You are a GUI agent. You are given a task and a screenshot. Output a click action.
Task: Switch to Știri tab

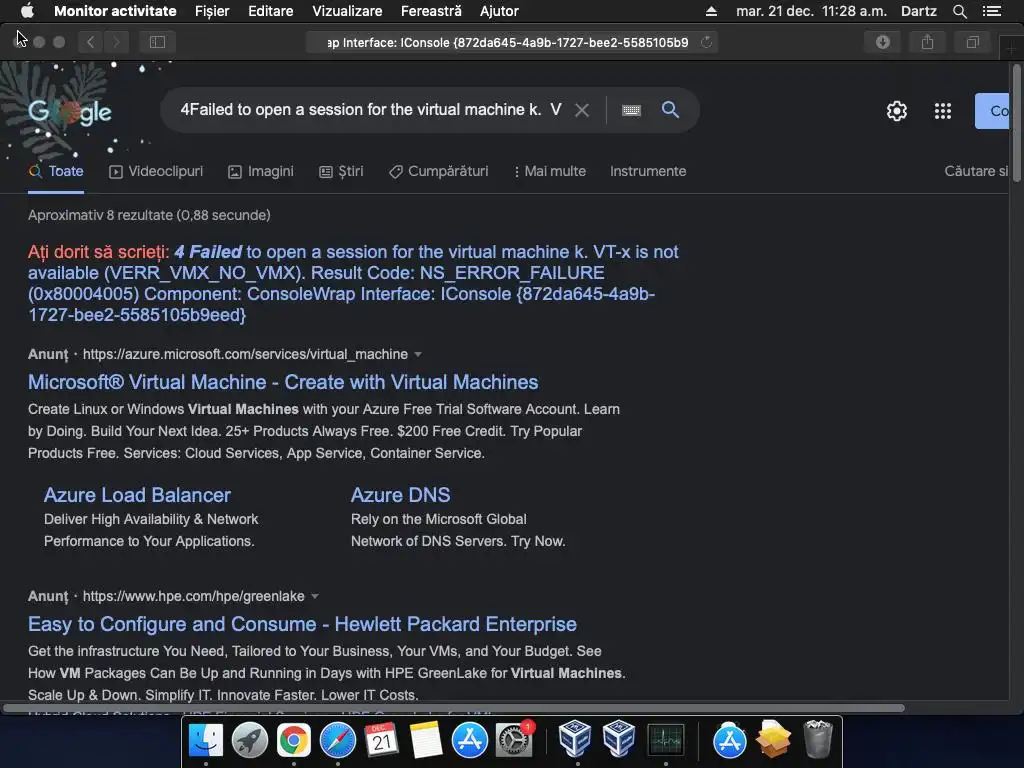pos(341,172)
